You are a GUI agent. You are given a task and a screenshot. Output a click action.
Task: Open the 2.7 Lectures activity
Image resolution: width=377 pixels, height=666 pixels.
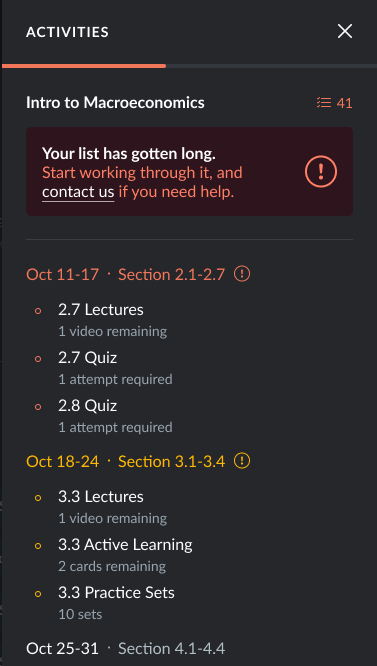(101, 310)
